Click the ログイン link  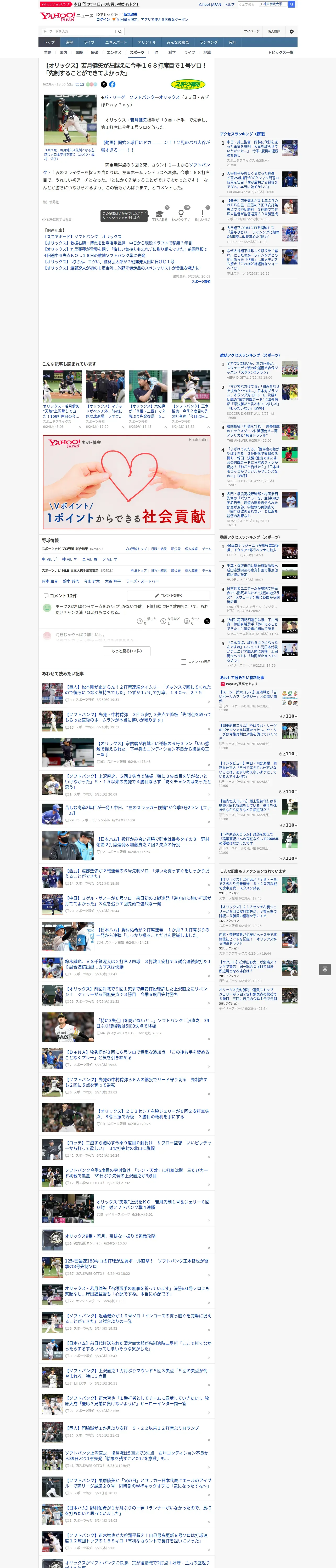[x=103, y=20]
